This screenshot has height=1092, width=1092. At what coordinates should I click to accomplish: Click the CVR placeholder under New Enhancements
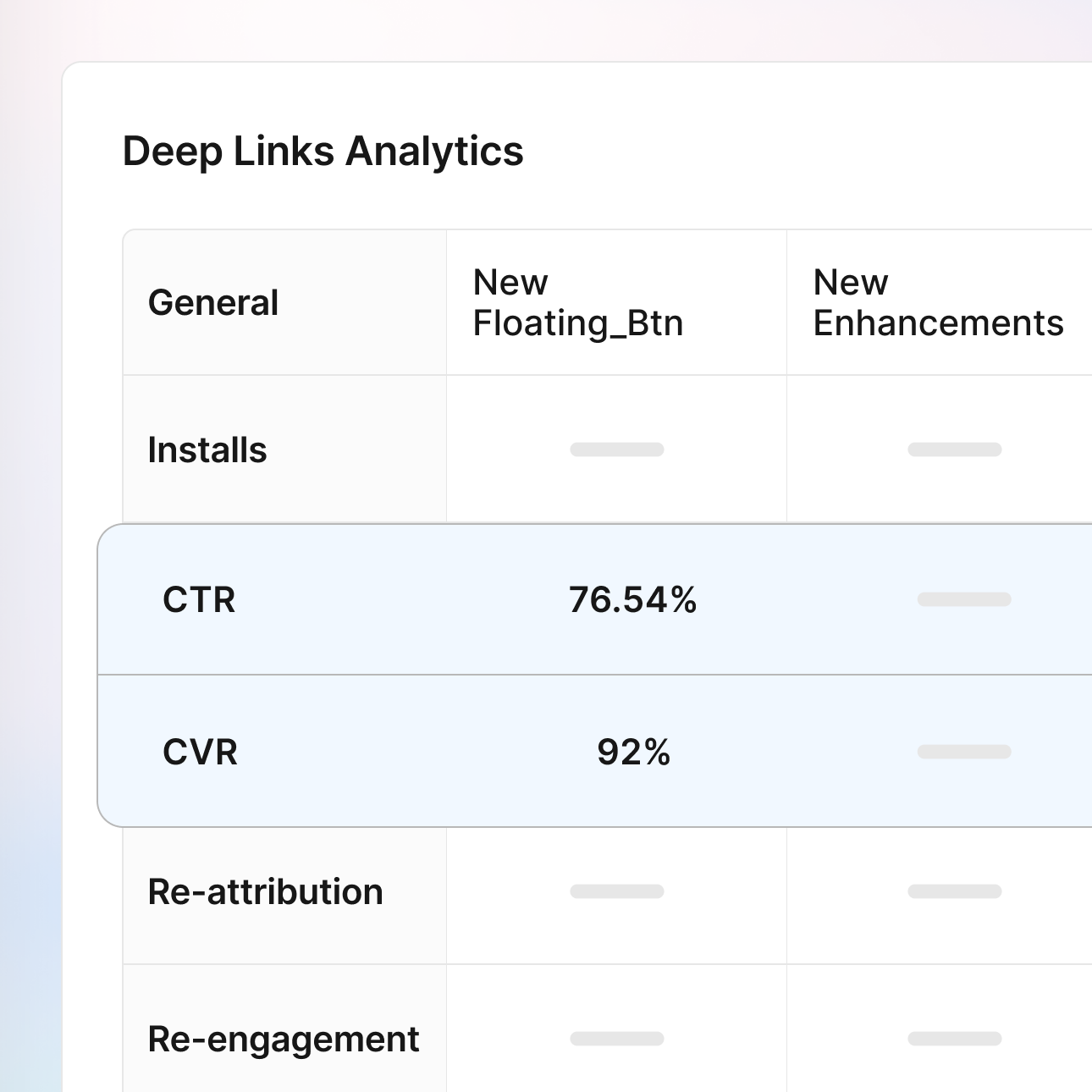pos(966,751)
